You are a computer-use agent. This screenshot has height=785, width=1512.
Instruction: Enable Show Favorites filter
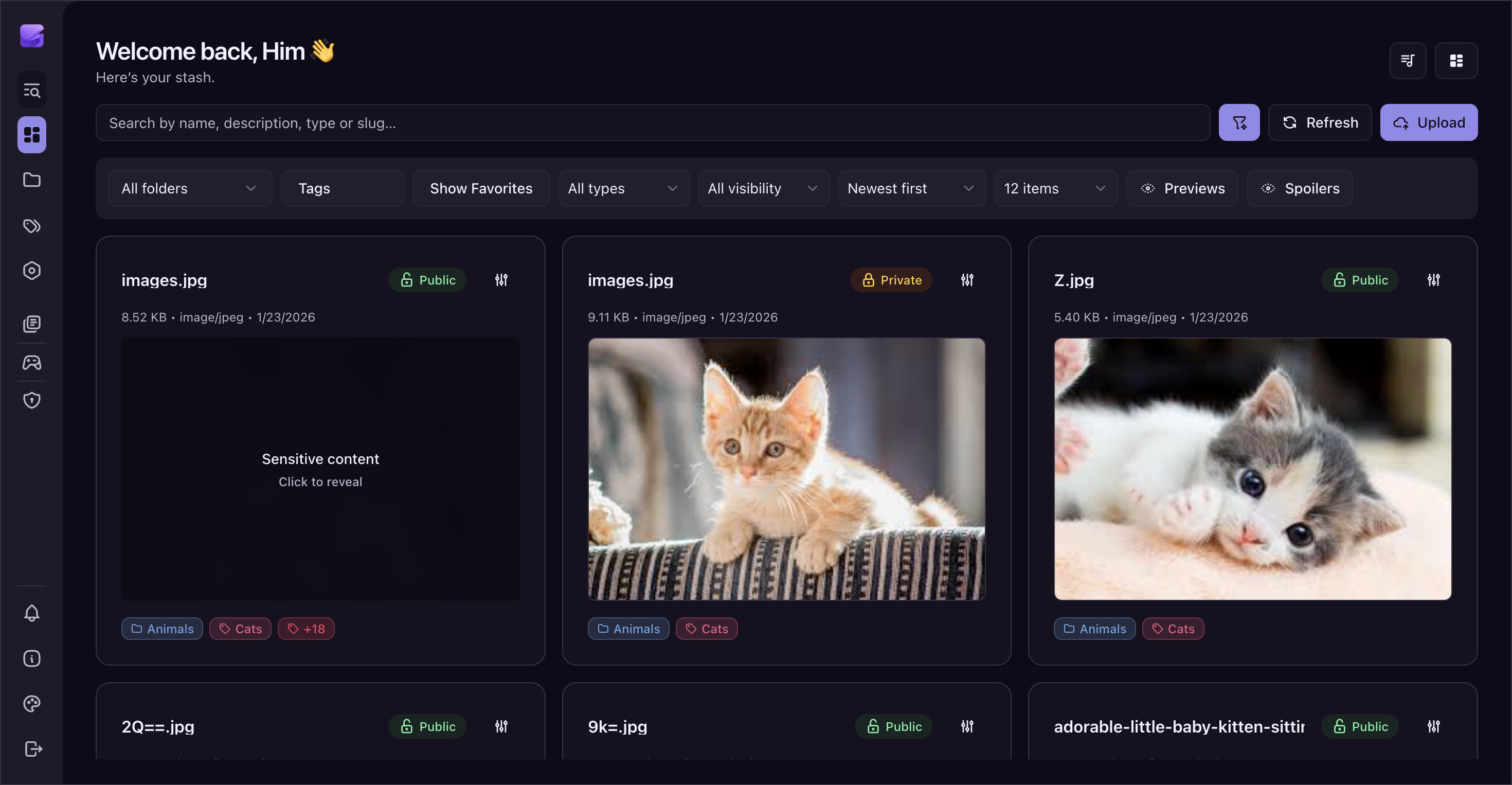pyautogui.click(x=480, y=188)
